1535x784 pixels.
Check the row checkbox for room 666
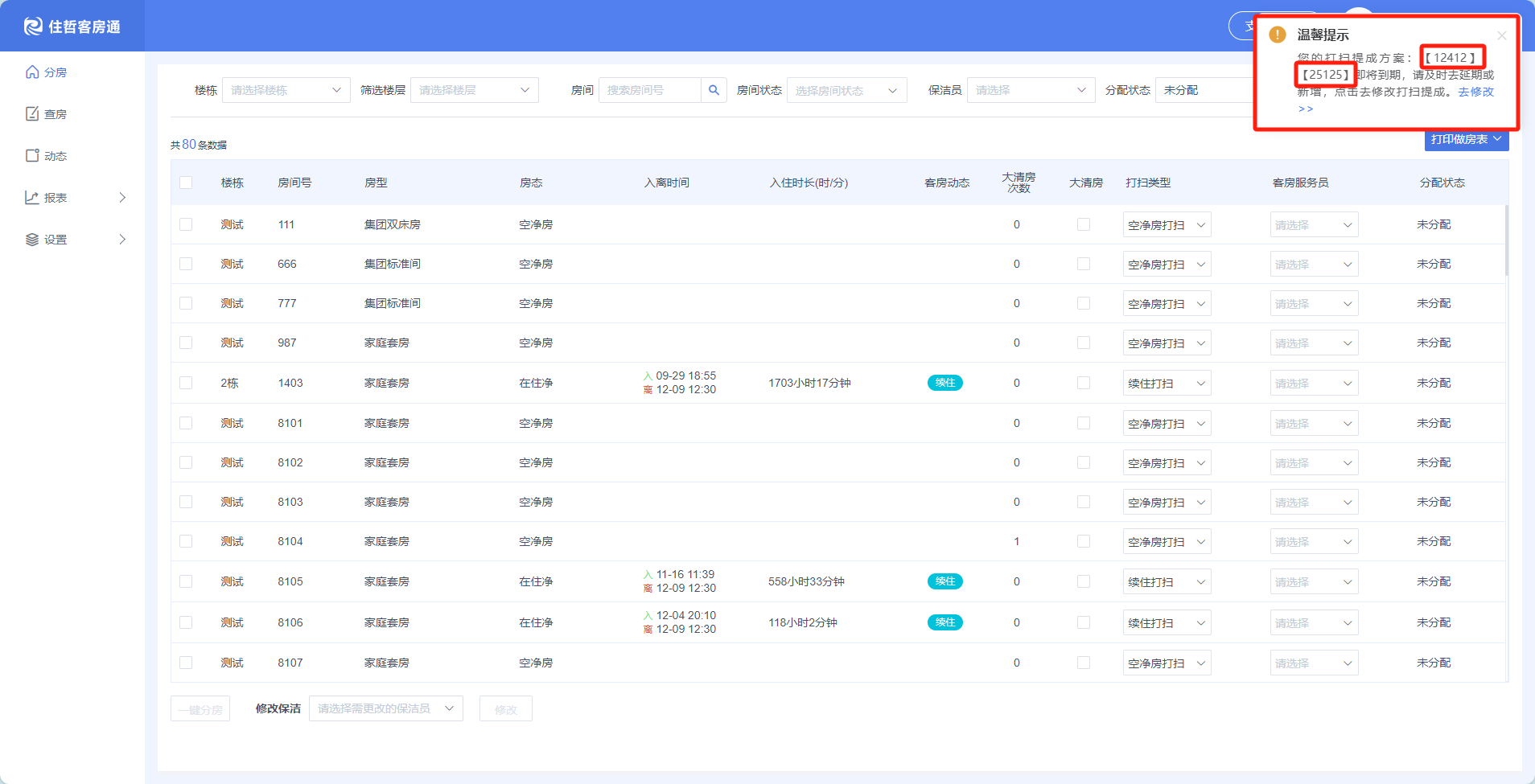click(x=186, y=264)
